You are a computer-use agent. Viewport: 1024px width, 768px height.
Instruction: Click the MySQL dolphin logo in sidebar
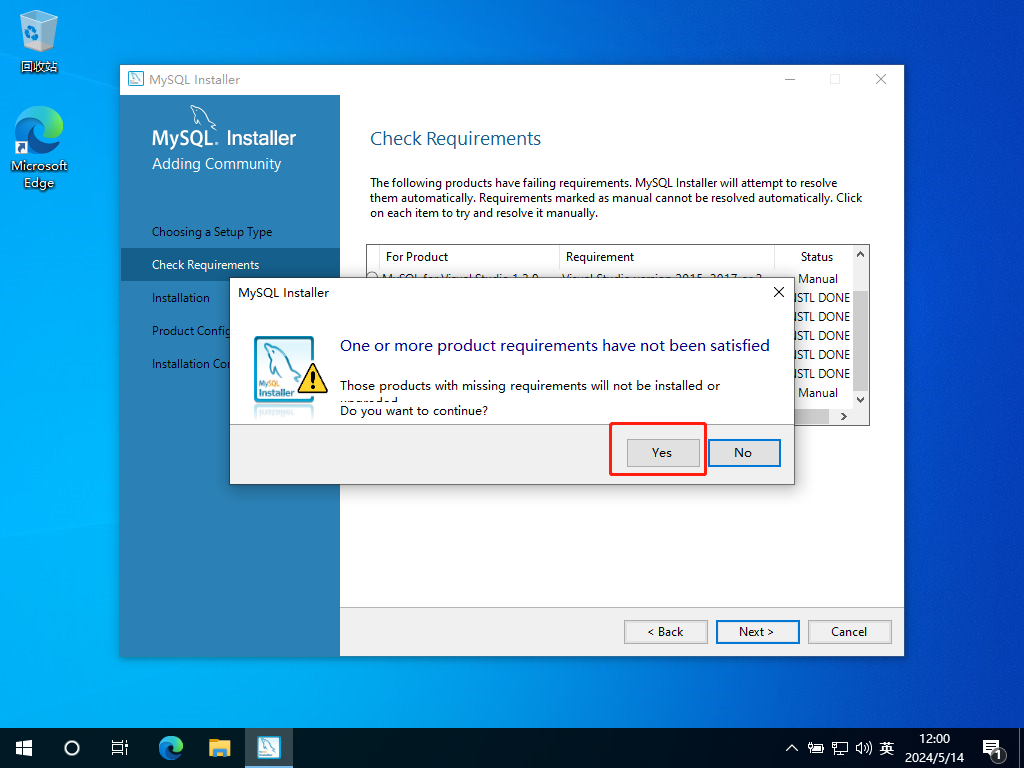pyautogui.click(x=202, y=118)
